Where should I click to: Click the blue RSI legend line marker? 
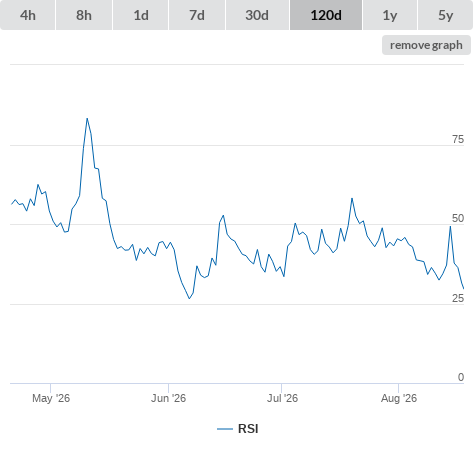coord(225,429)
